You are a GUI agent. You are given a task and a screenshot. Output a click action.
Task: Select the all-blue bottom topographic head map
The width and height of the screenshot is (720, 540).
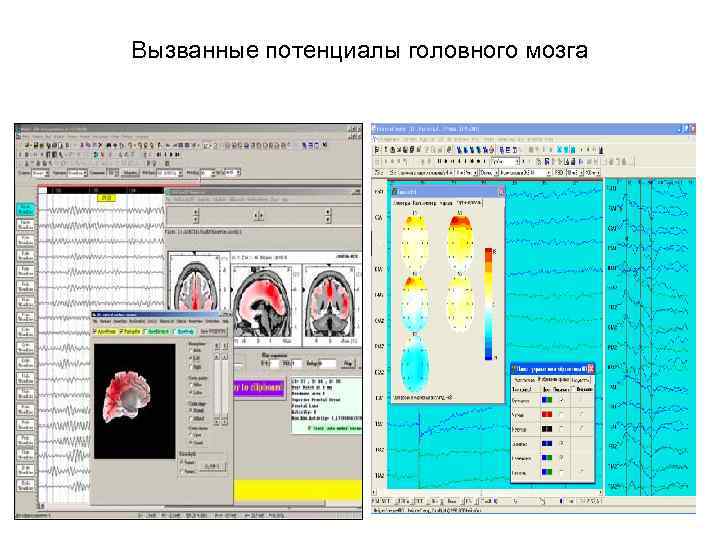click(x=416, y=363)
